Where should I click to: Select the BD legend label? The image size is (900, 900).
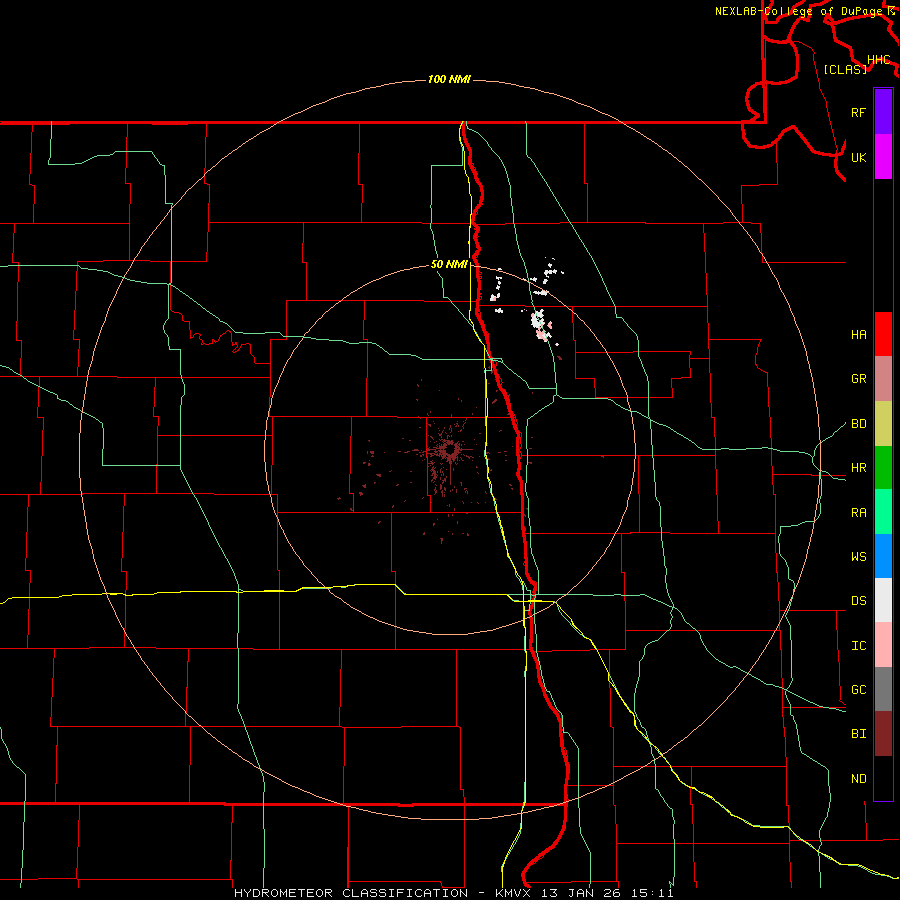coord(858,424)
